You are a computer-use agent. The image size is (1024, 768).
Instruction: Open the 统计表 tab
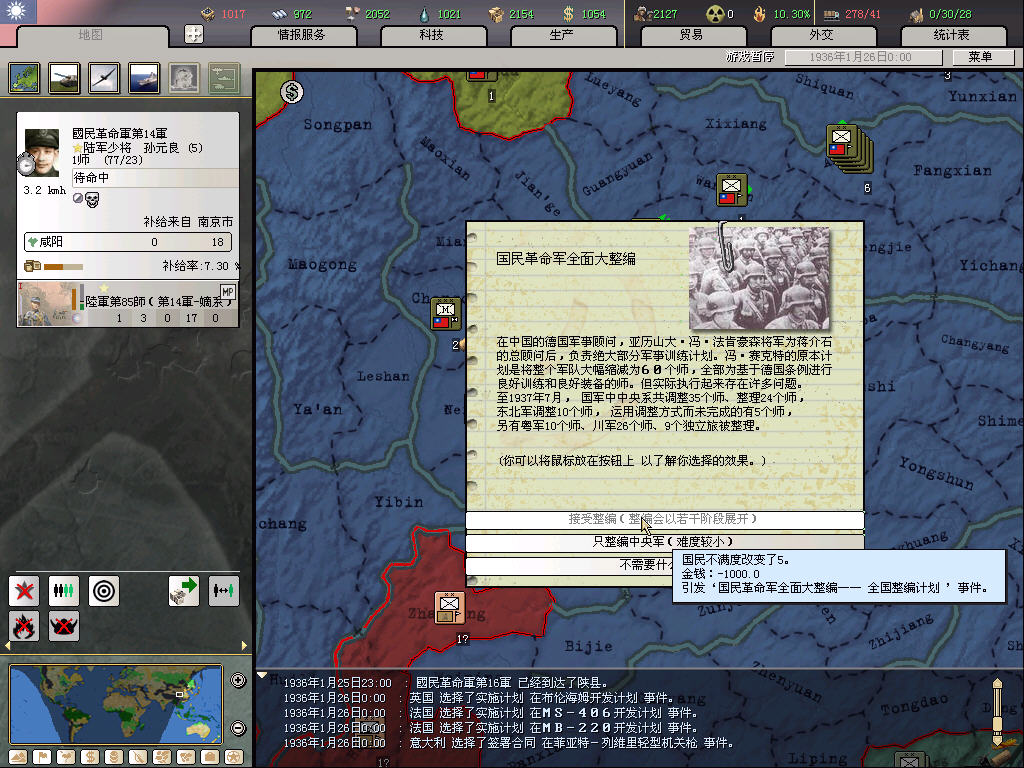tap(952, 35)
